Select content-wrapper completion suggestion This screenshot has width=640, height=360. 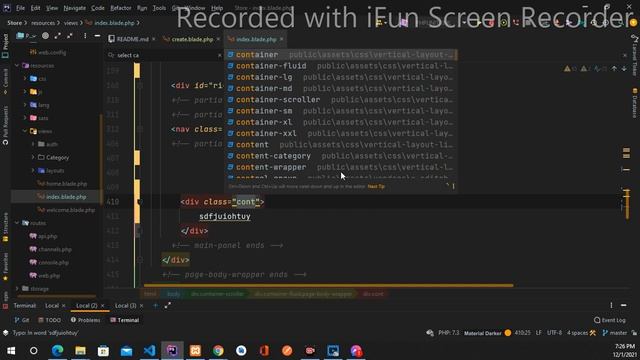[x=341, y=167]
